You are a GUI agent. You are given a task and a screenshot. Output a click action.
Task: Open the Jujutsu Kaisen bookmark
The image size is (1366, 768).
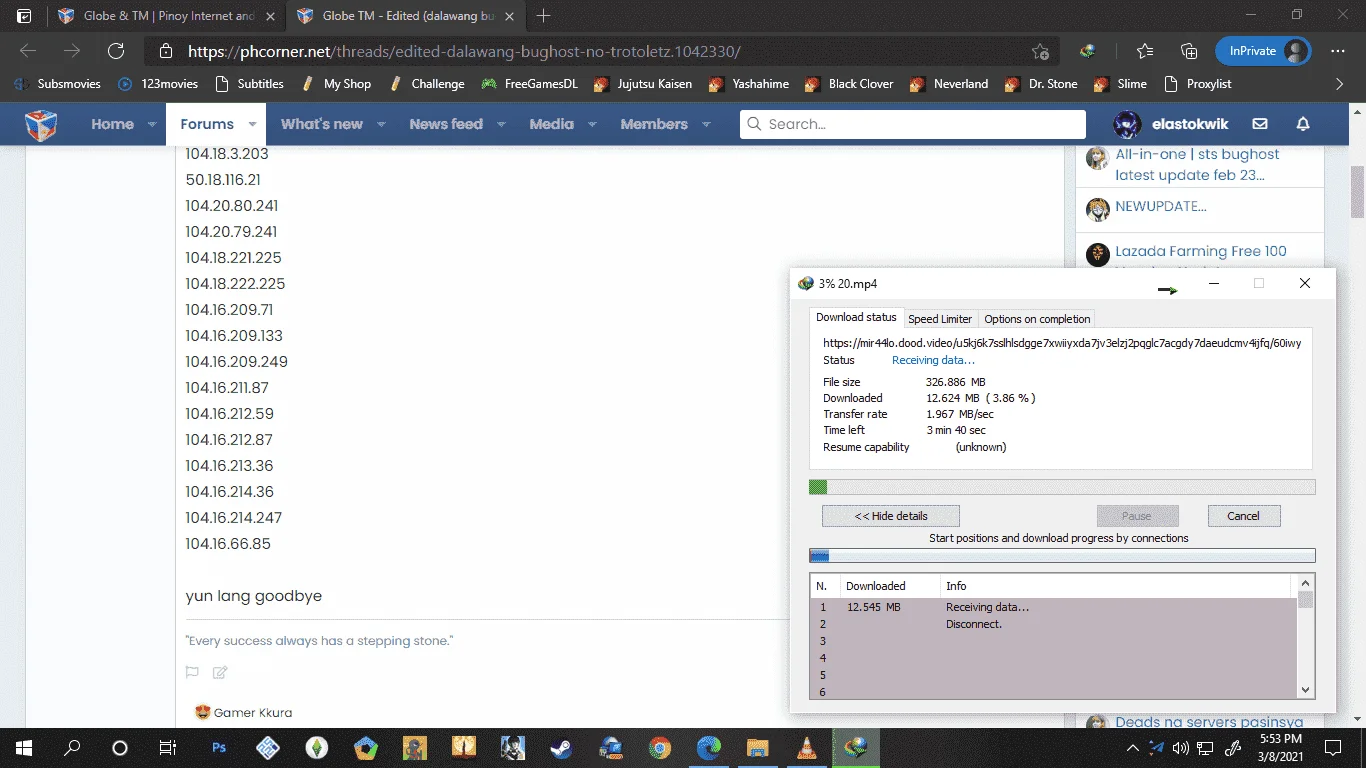point(643,84)
